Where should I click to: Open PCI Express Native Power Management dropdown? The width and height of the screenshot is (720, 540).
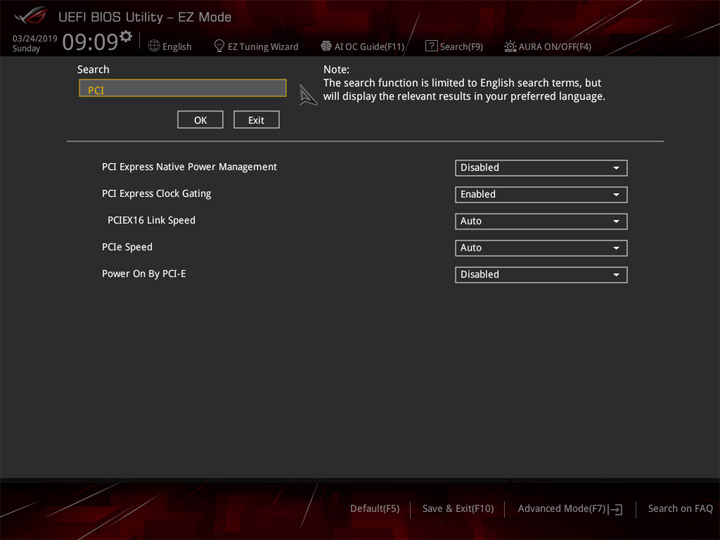[541, 168]
